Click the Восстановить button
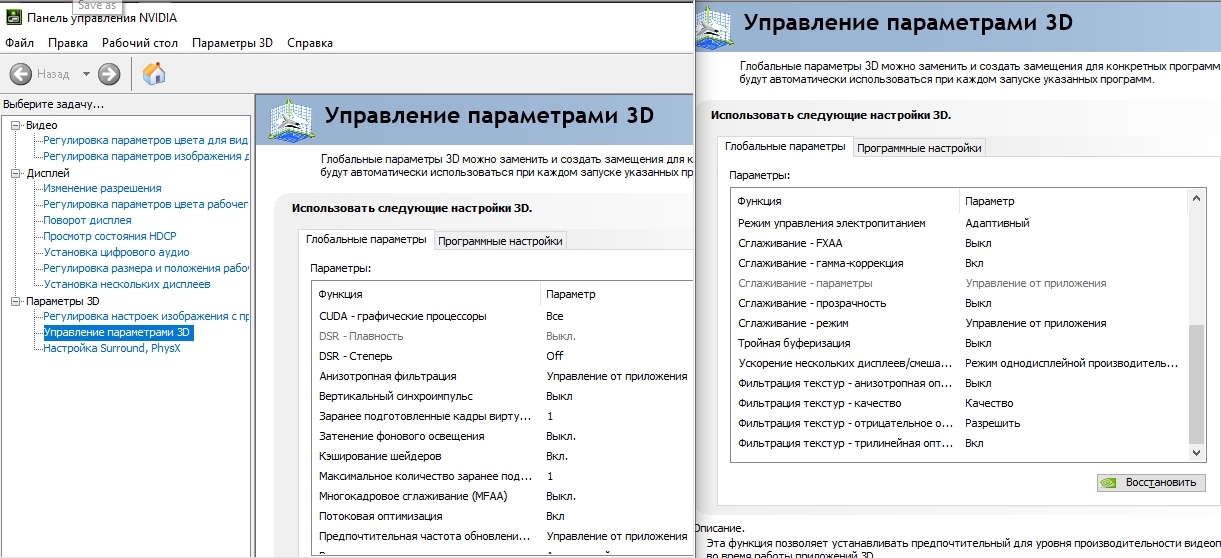 (x=1151, y=482)
